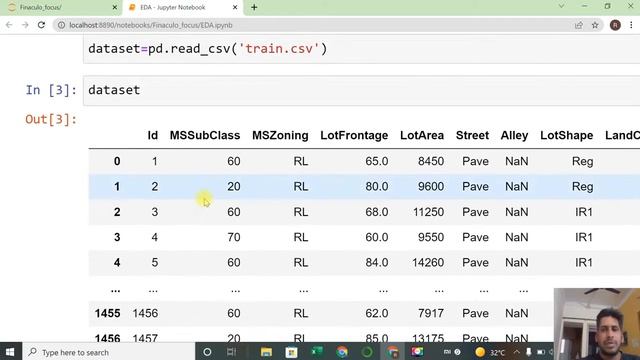The image size is (640, 360).
Task: Close the Finaculo_focus/ tab
Action: coord(115,7)
